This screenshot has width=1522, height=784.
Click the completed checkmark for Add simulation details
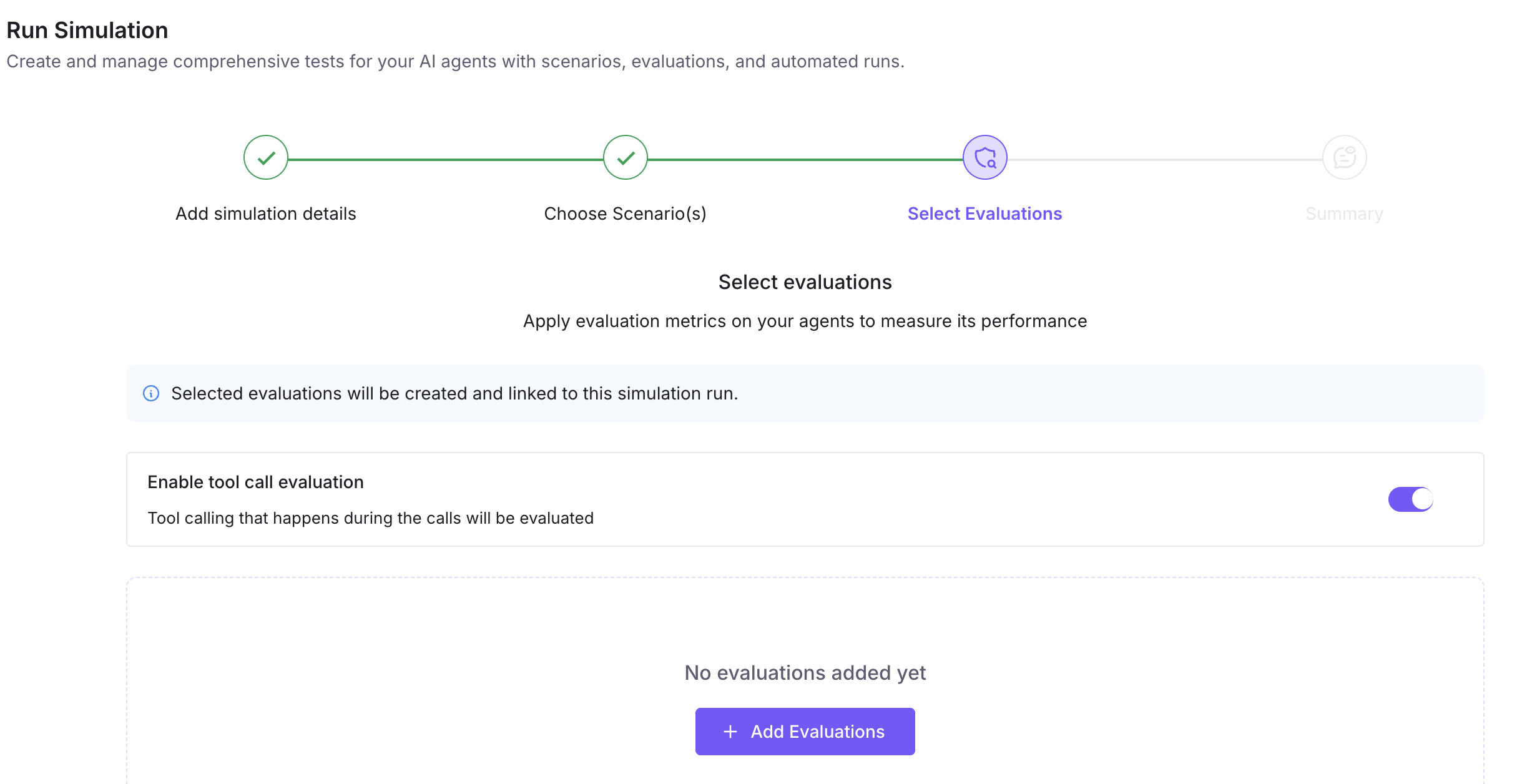point(265,157)
